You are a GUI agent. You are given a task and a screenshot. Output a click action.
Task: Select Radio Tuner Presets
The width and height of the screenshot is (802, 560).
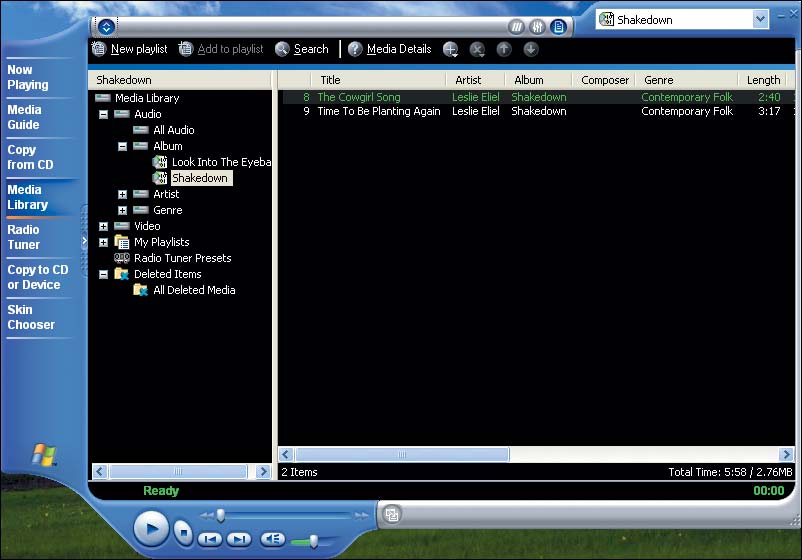click(182, 258)
